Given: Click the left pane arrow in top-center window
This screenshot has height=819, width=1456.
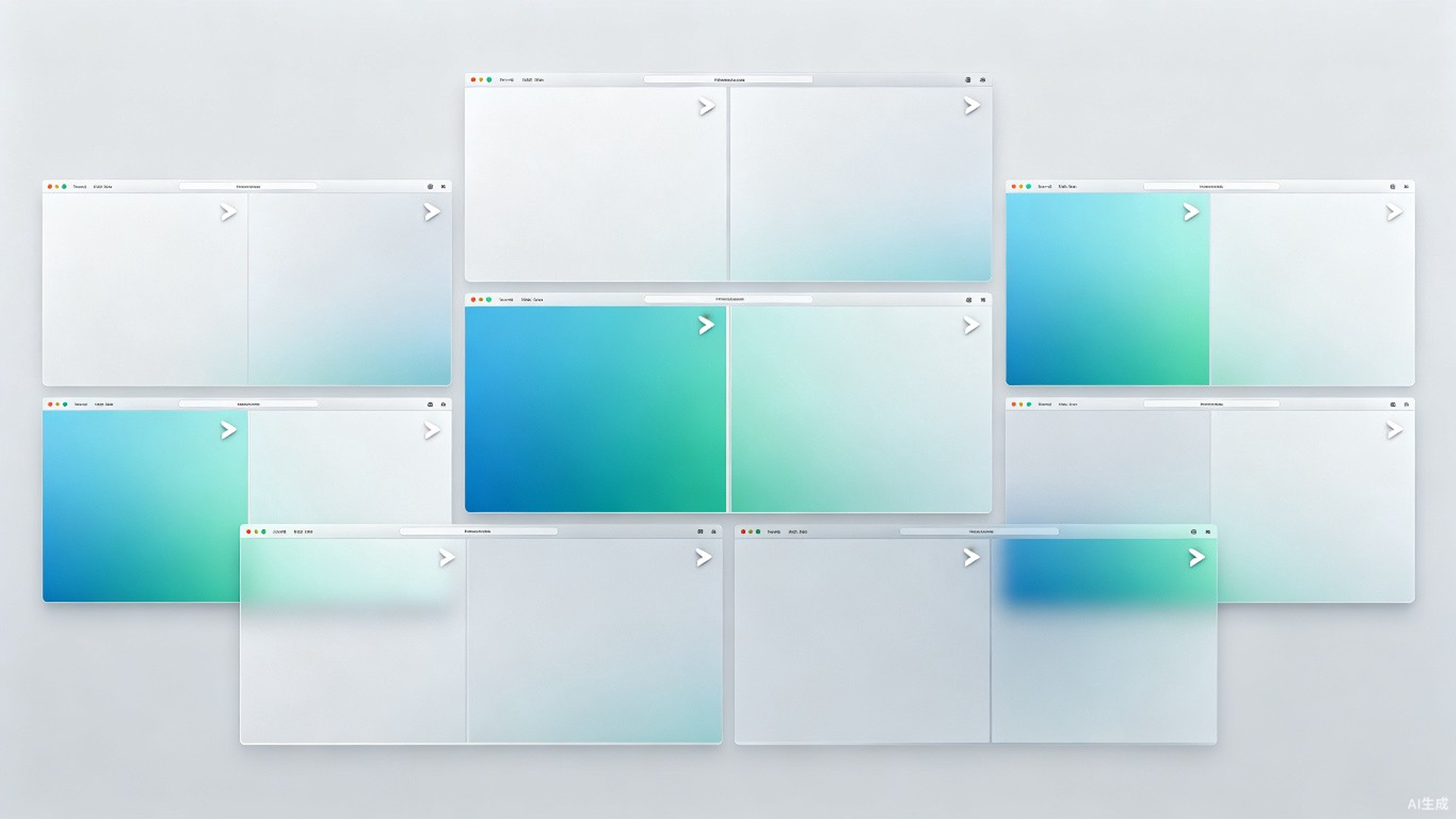Looking at the screenshot, I should pos(707,107).
